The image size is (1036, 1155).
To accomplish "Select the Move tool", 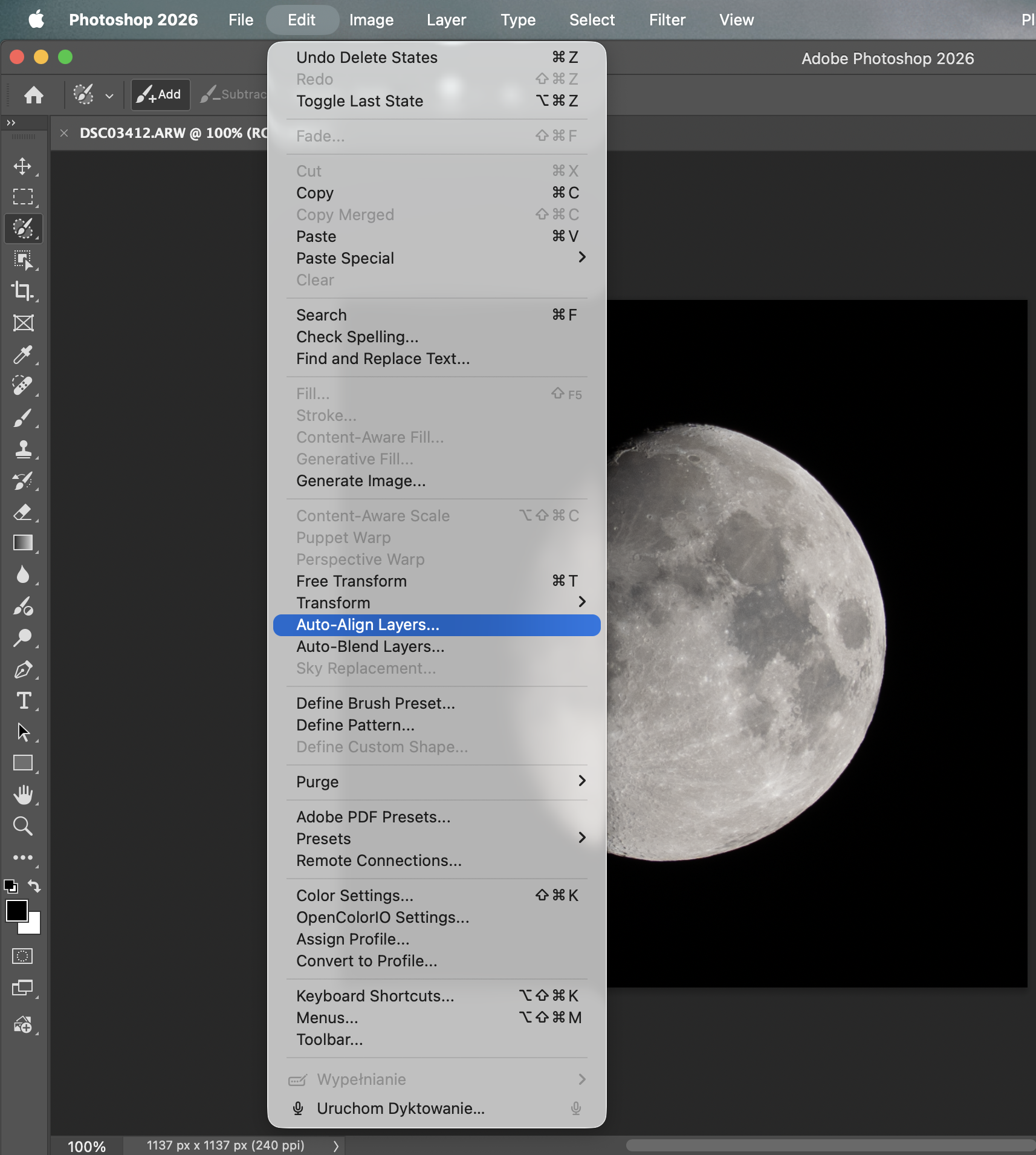I will [x=23, y=166].
